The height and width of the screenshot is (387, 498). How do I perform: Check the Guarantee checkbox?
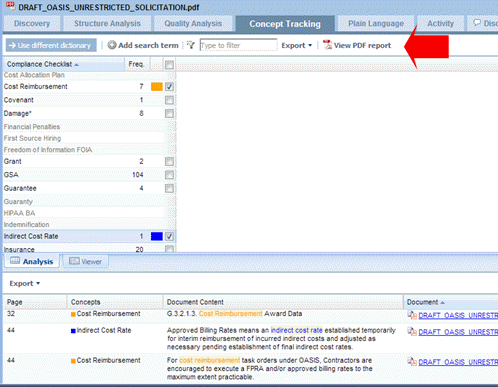[169, 189]
